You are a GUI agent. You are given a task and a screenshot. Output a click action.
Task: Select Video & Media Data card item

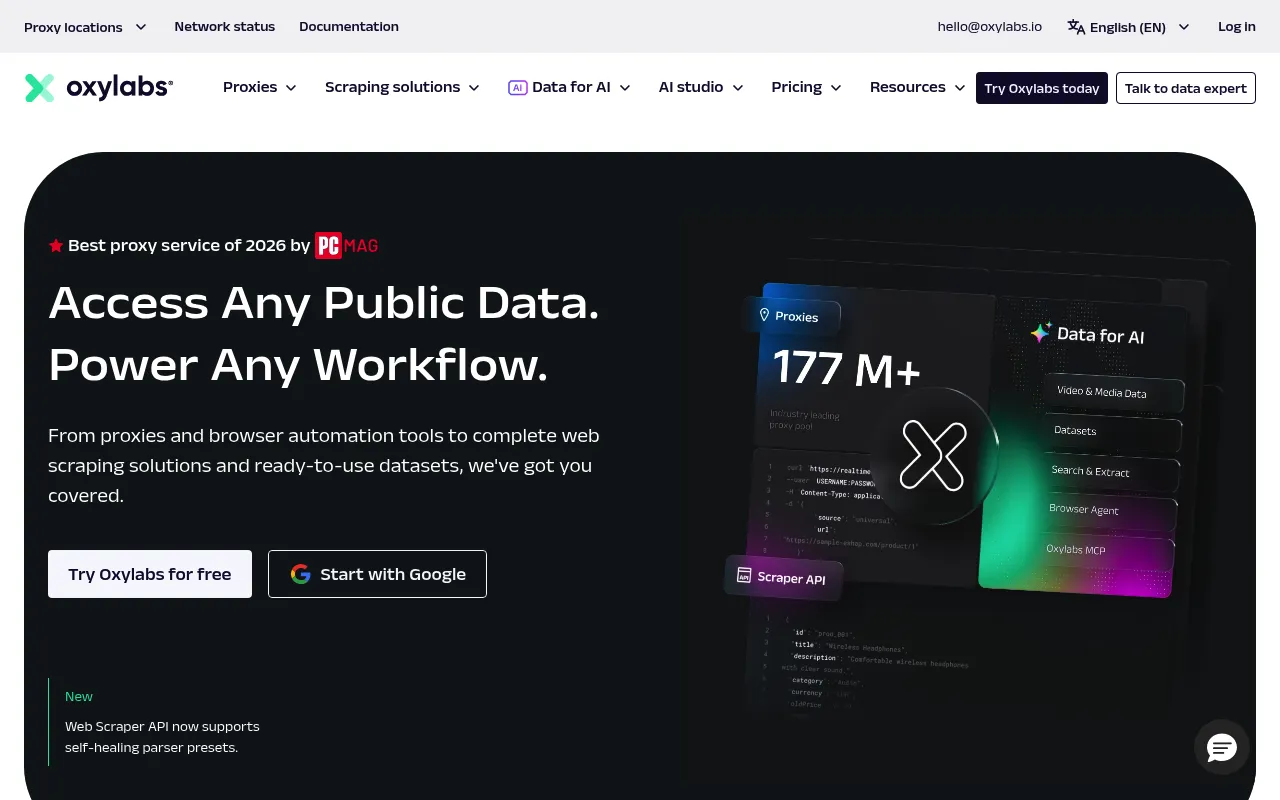point(1114,392)
